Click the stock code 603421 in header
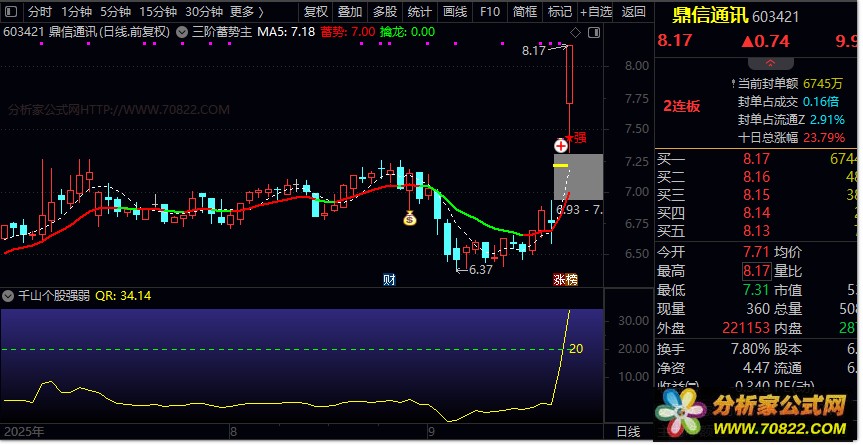This screenshot has height=445, width=863. (775, 17)
